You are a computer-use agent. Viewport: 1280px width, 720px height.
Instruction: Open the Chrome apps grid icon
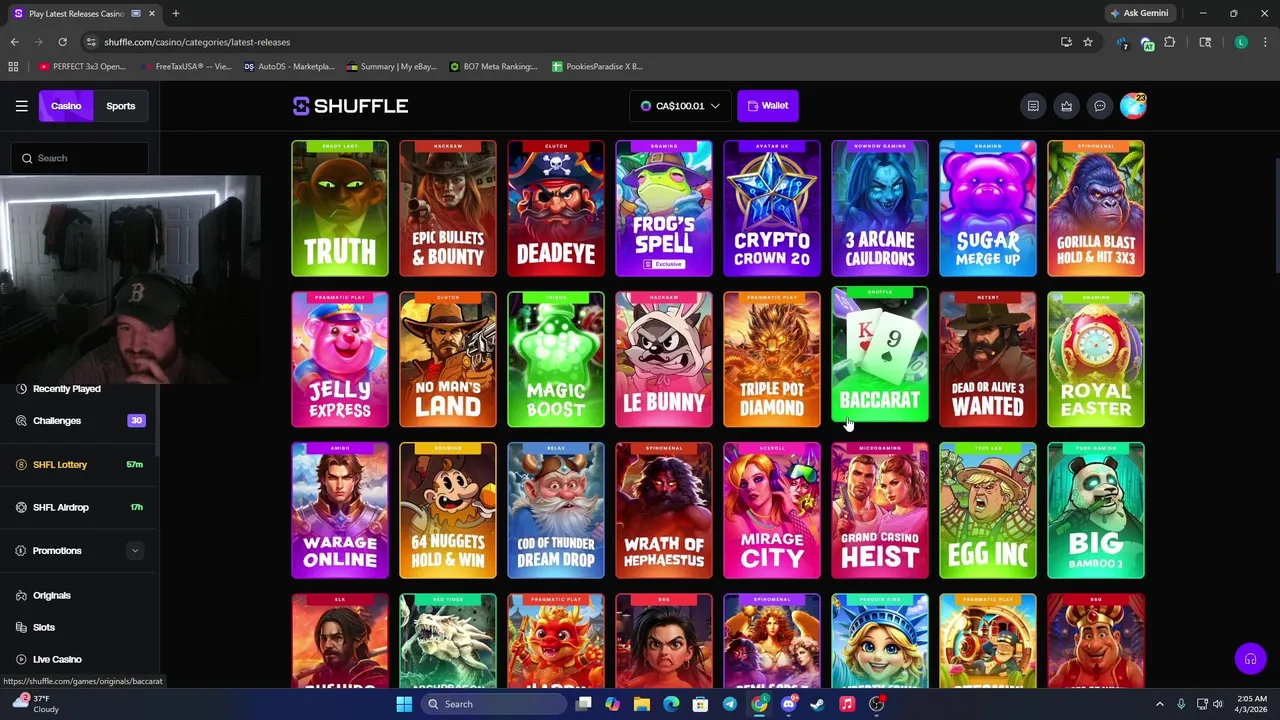pyautogui.click(x=13, y=67)
